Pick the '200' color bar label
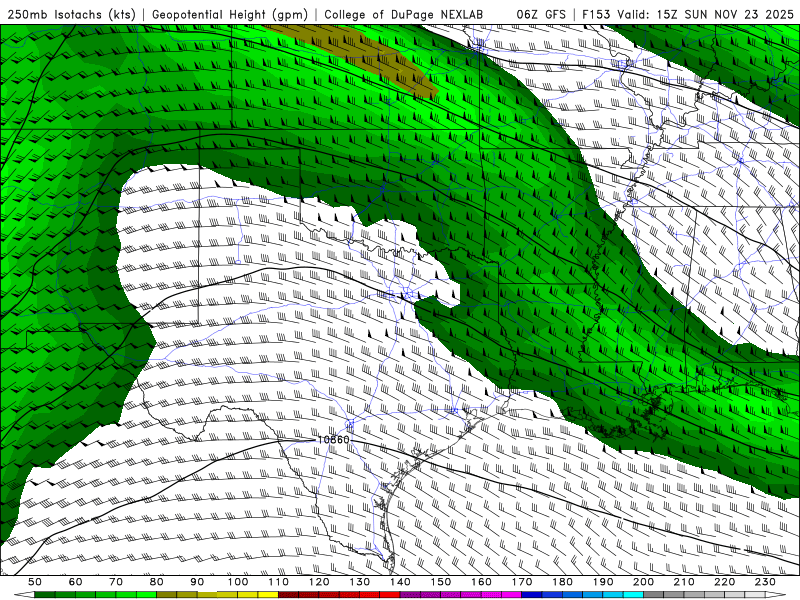This screenshot has height=600, width=800. (x=643, y=582)
